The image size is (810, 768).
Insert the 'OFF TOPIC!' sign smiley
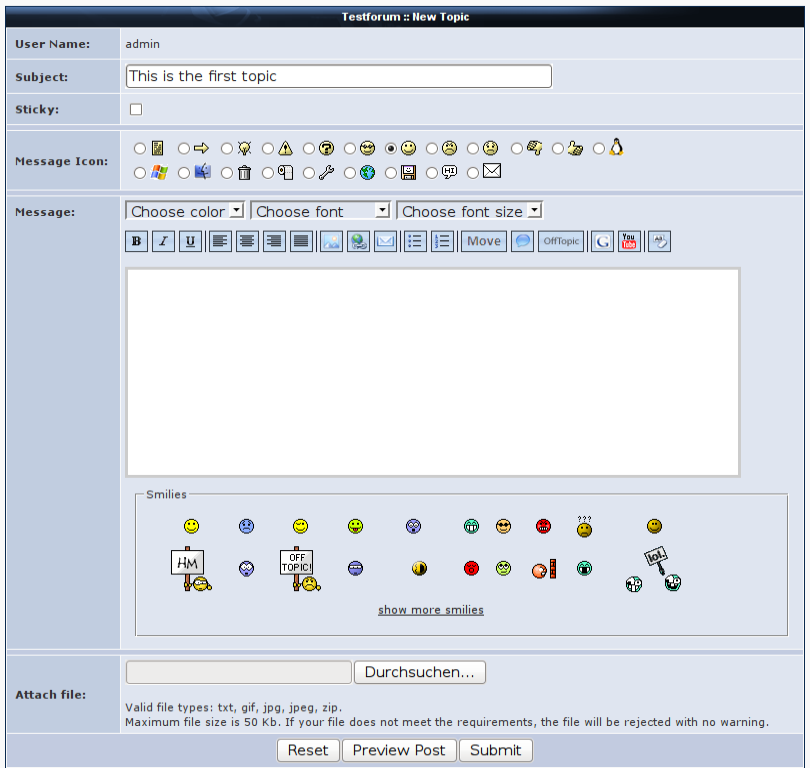click(x=298, y=570)
